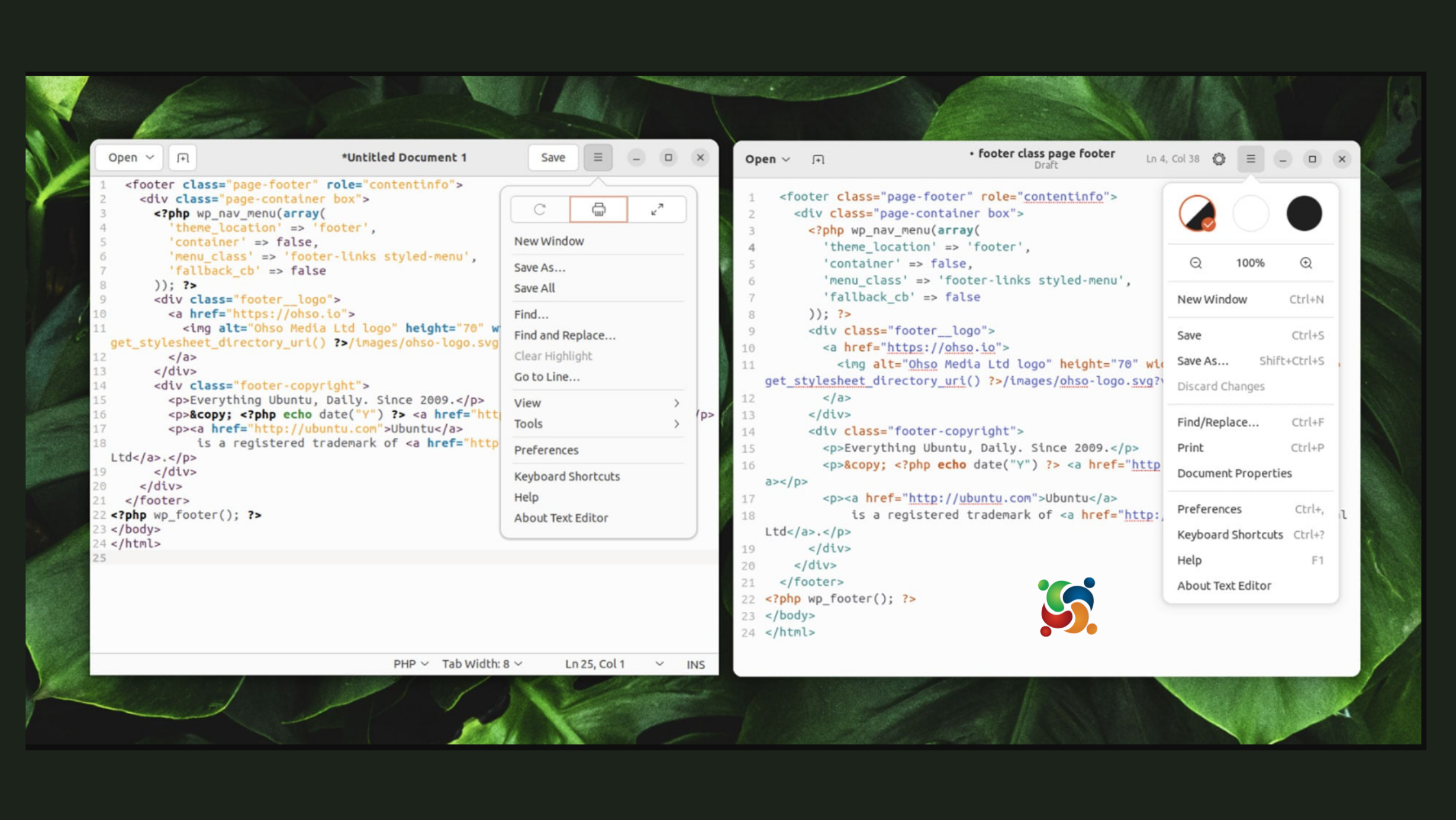Open hamburger menu in Untitled Document window

click(x=598, y=157)
